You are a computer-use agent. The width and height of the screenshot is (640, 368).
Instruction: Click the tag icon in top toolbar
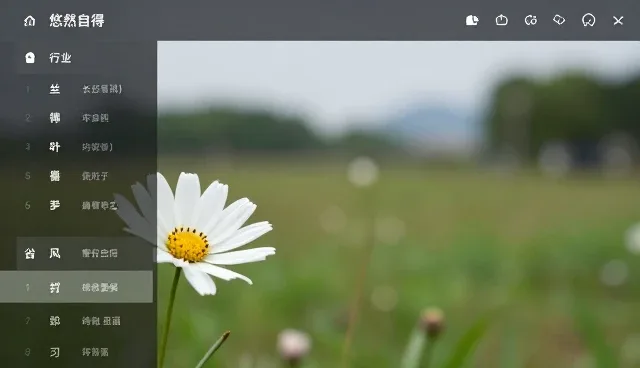click(x=559, y=20)
